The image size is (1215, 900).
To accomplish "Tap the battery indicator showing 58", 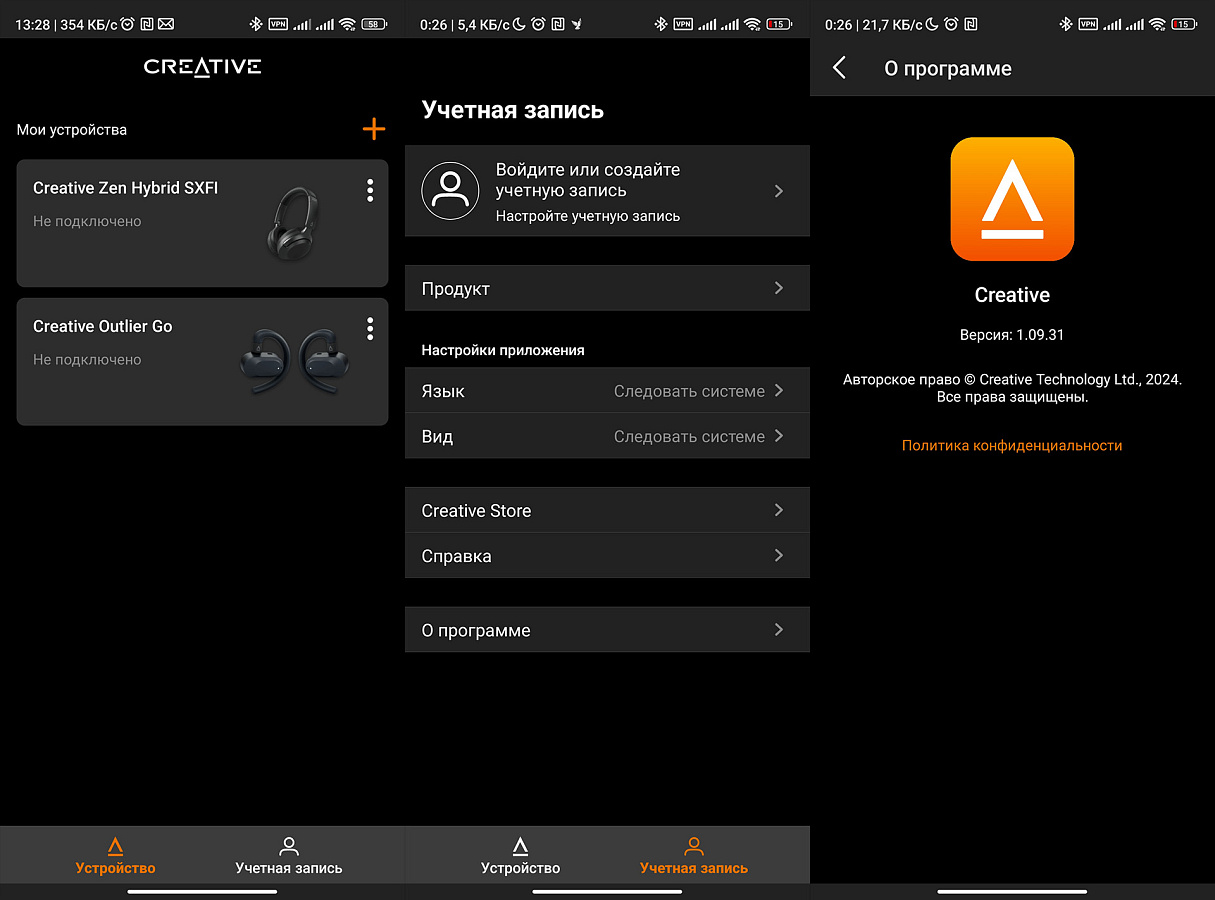I will pos(374,24).
